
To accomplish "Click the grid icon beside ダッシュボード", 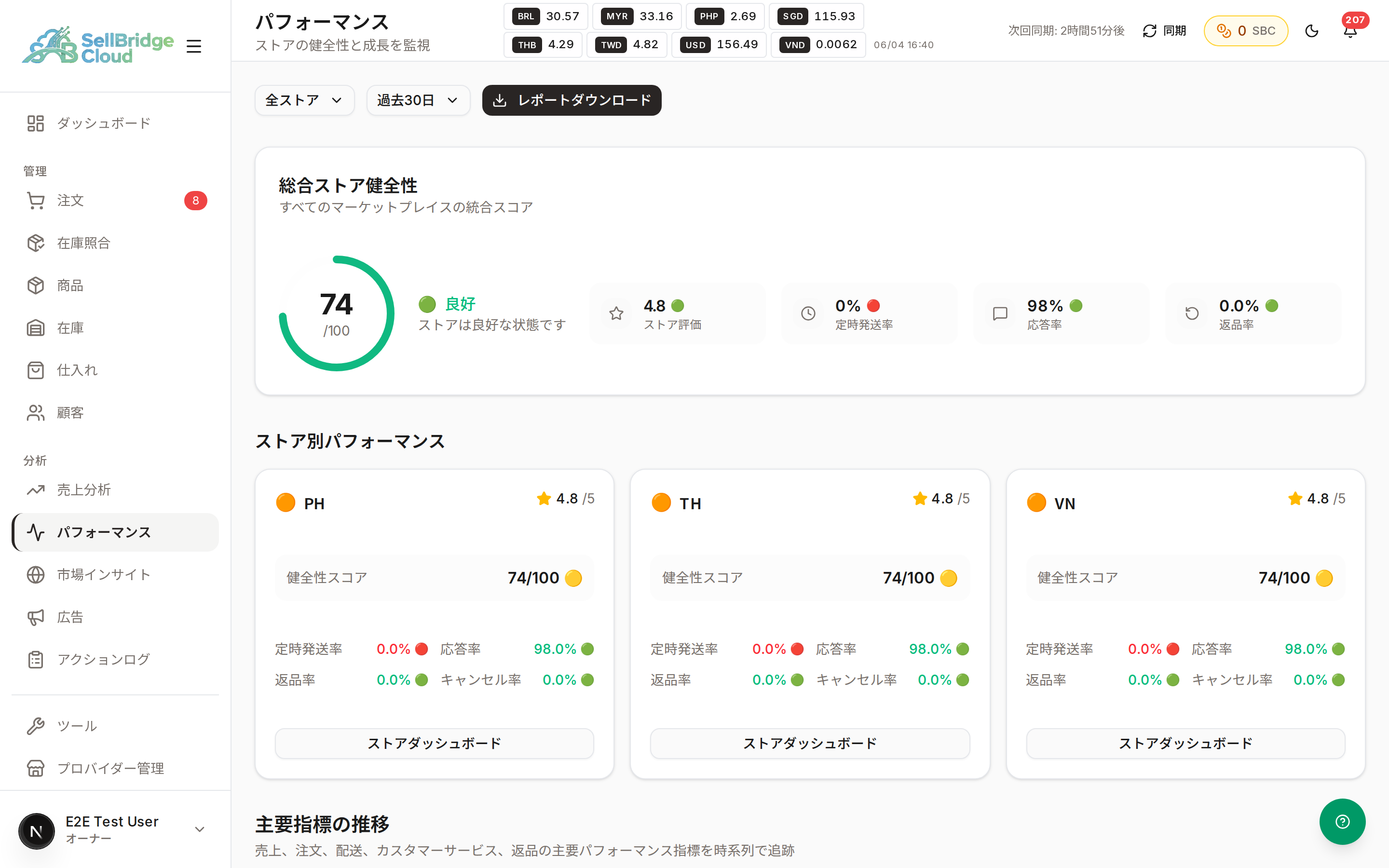I will coord(36,123).
